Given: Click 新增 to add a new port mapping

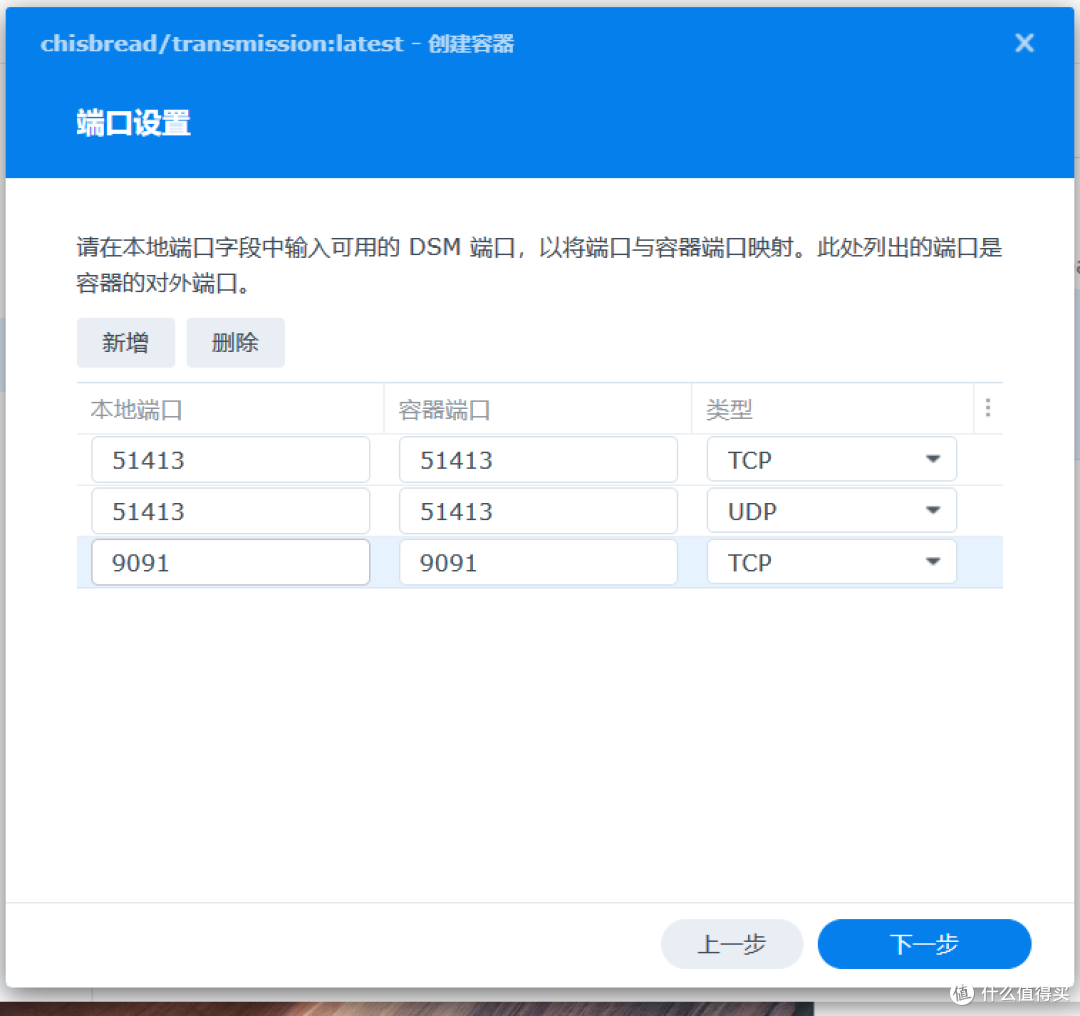Looking at the screenshot, I should [x=125, y=342].
